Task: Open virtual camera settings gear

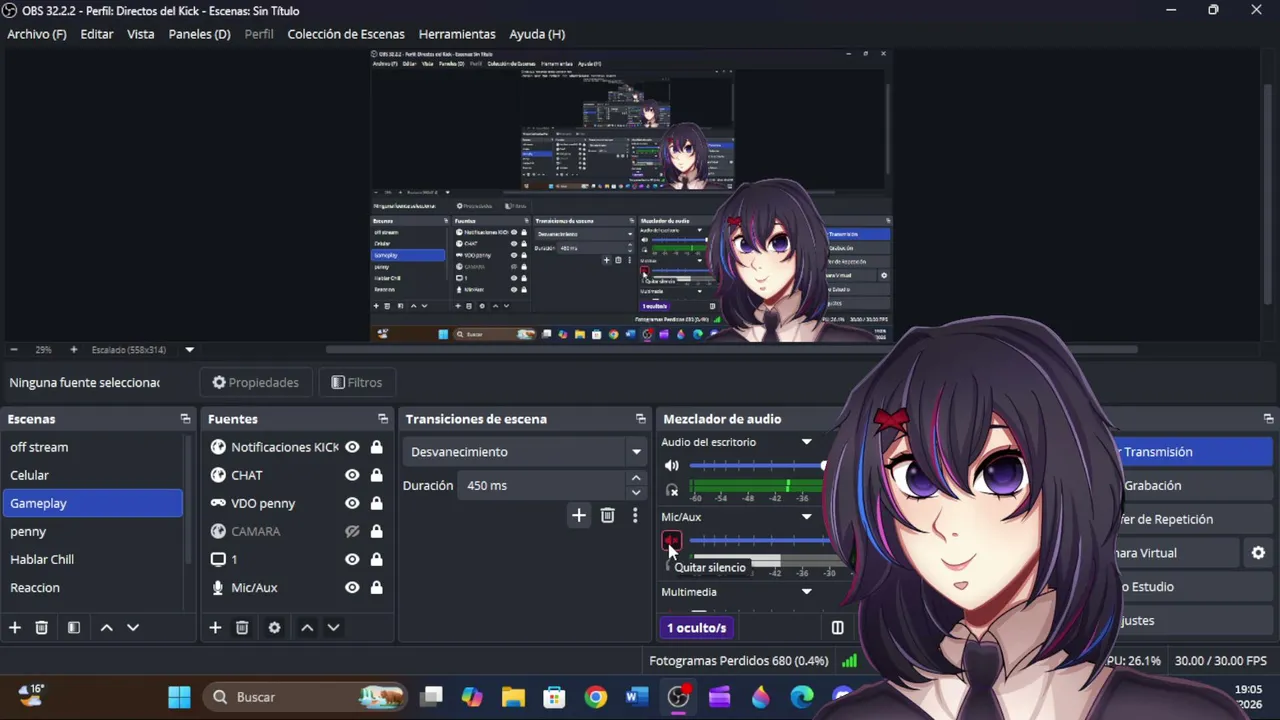Action: click(1258, 553)
